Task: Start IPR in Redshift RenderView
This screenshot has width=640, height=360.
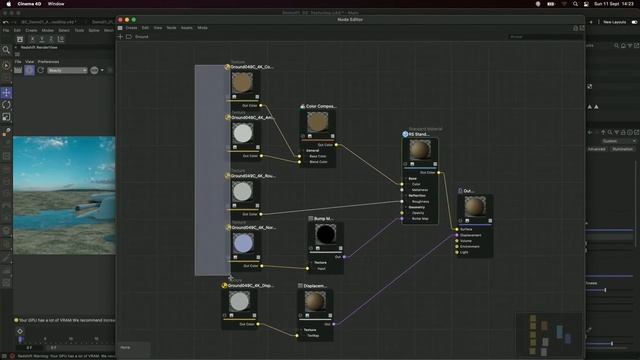Action: 29,70
